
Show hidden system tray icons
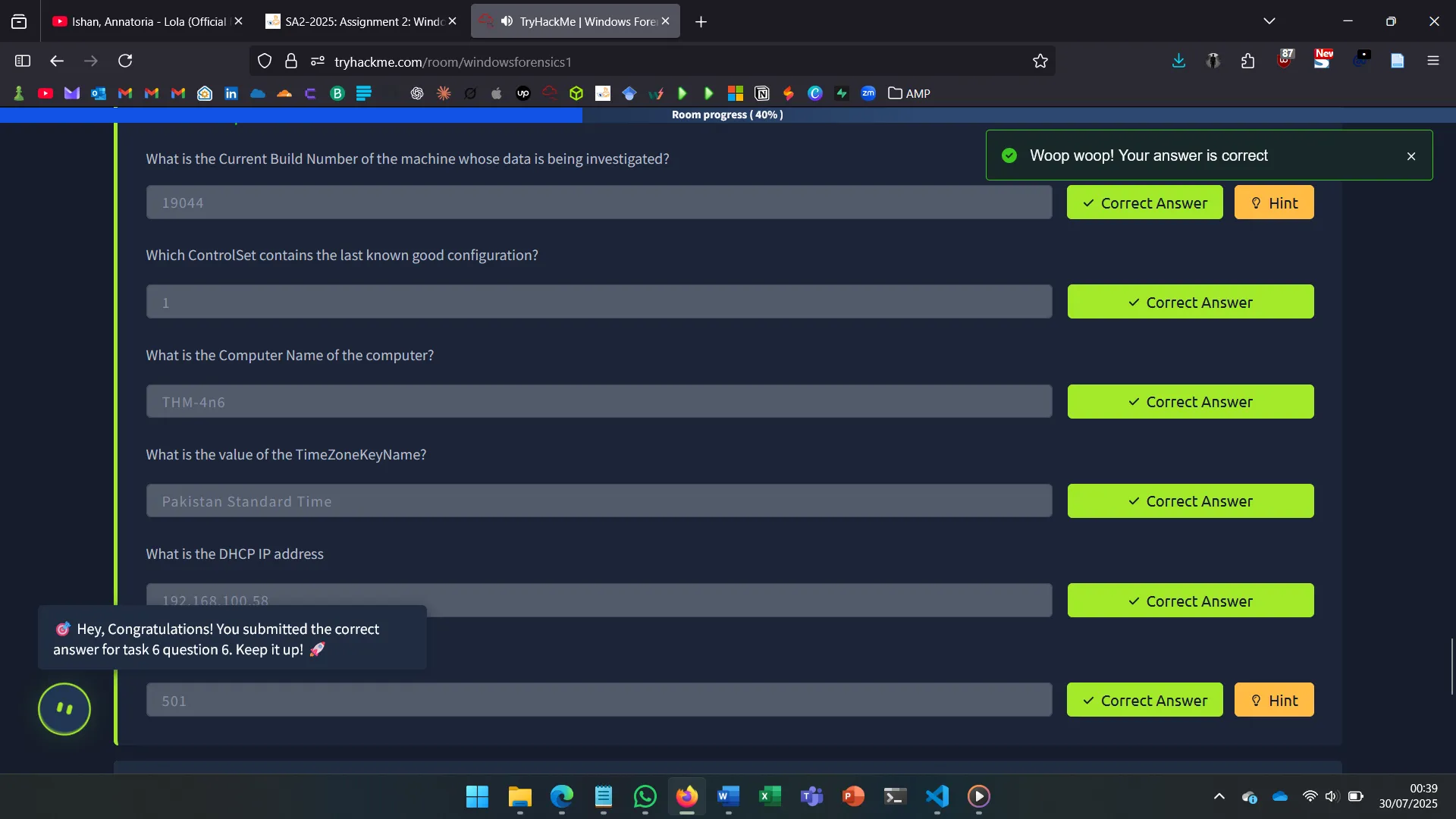[1219, 796]
